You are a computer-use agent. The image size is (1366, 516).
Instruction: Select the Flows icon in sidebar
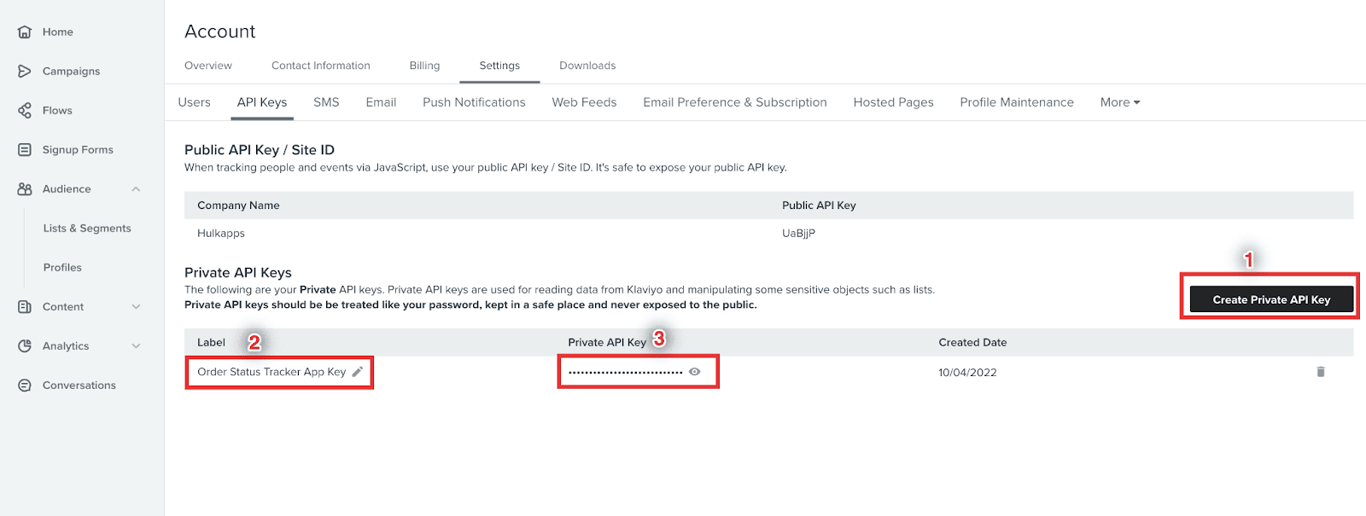coord(25,110)
